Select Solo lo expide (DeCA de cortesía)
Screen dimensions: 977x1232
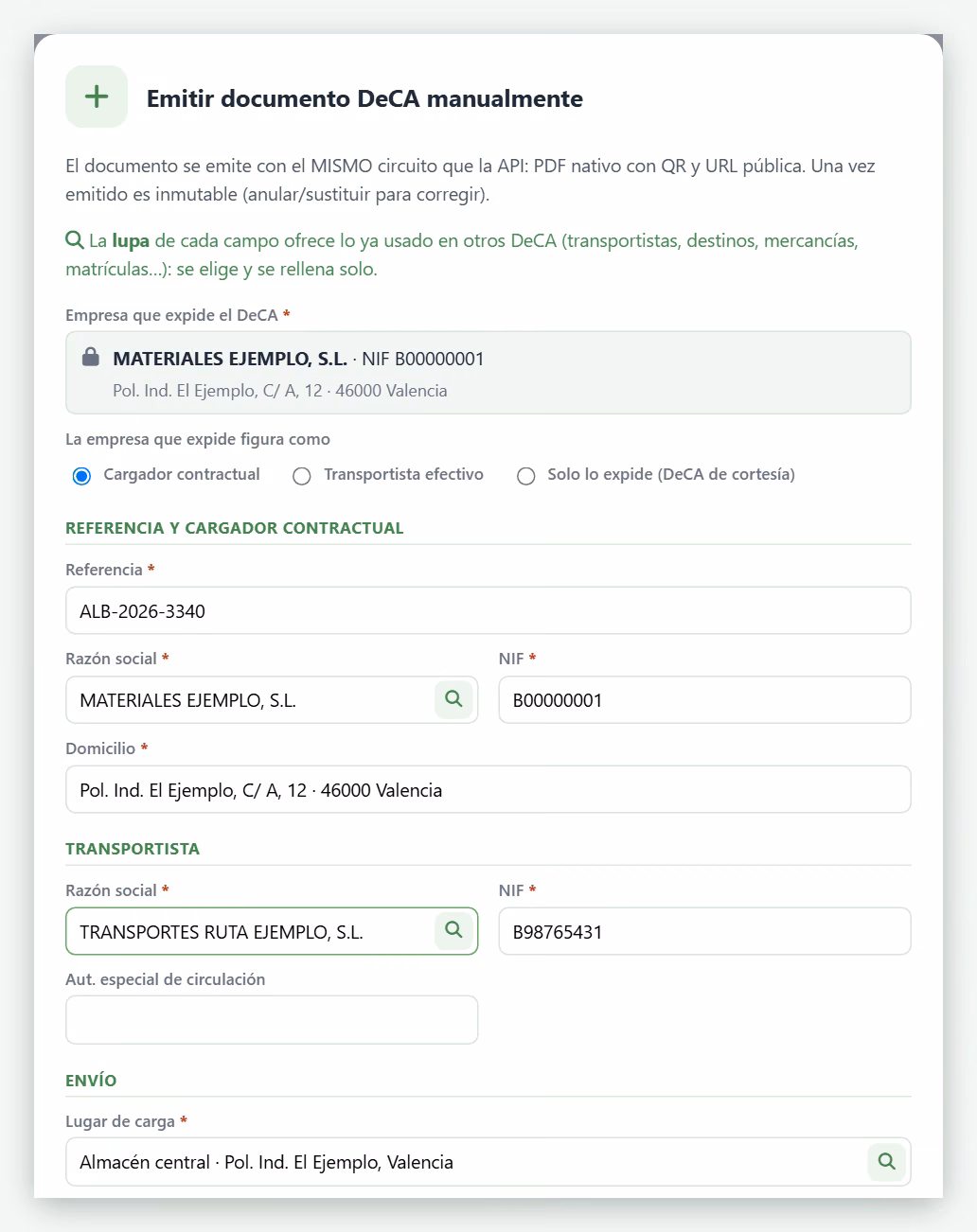pyautogui.click(x=525, y=476)
